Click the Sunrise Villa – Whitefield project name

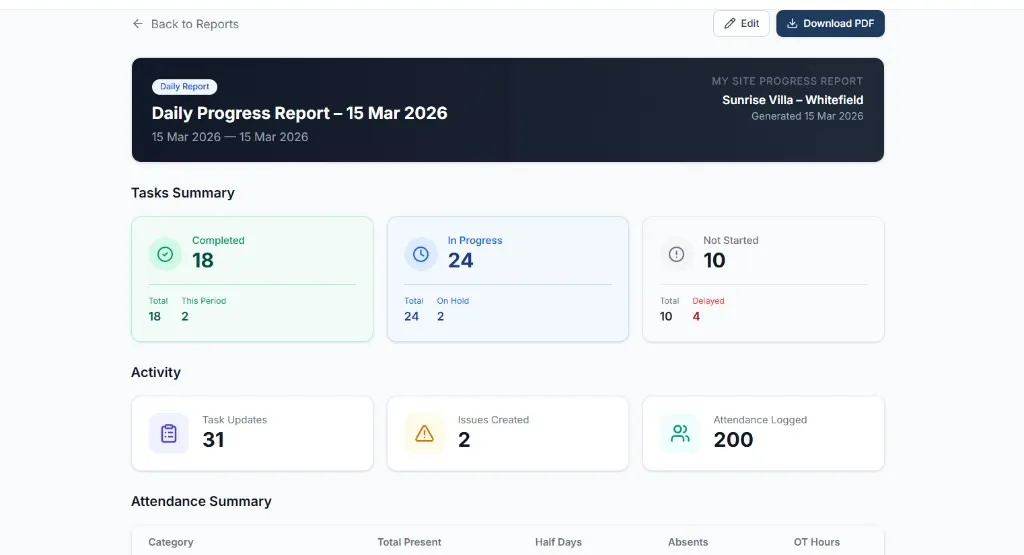click(793, 100)
